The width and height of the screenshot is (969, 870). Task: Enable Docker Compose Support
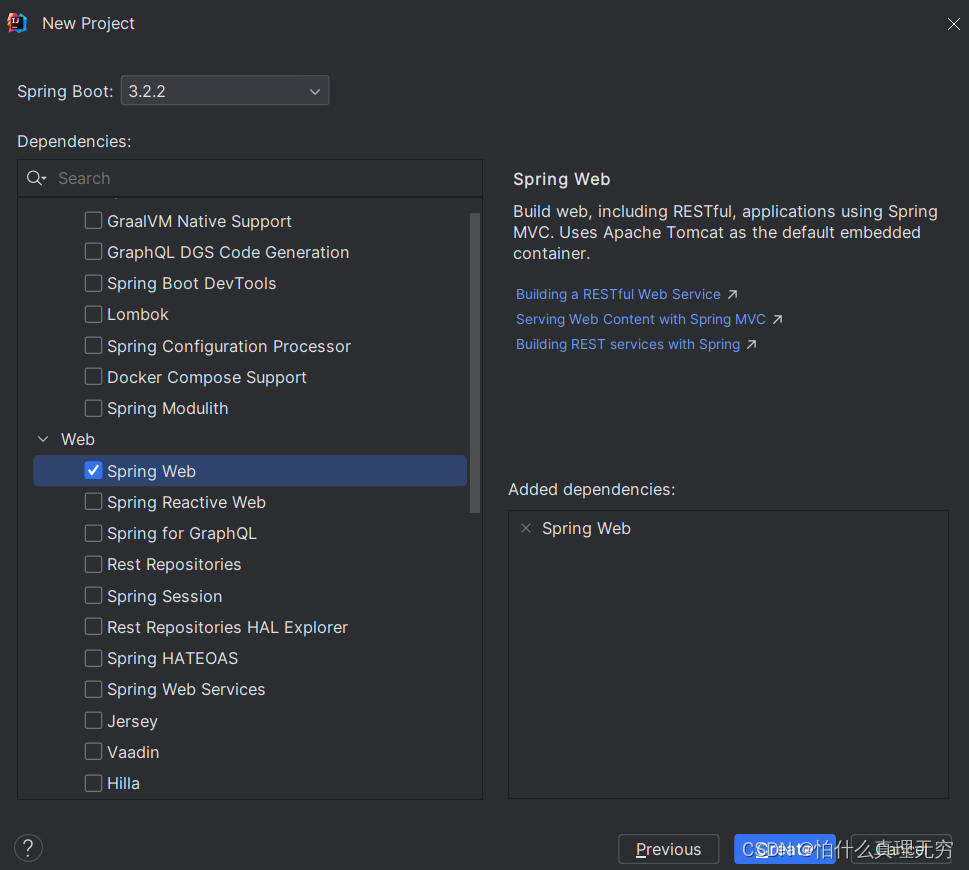(93, 376)
